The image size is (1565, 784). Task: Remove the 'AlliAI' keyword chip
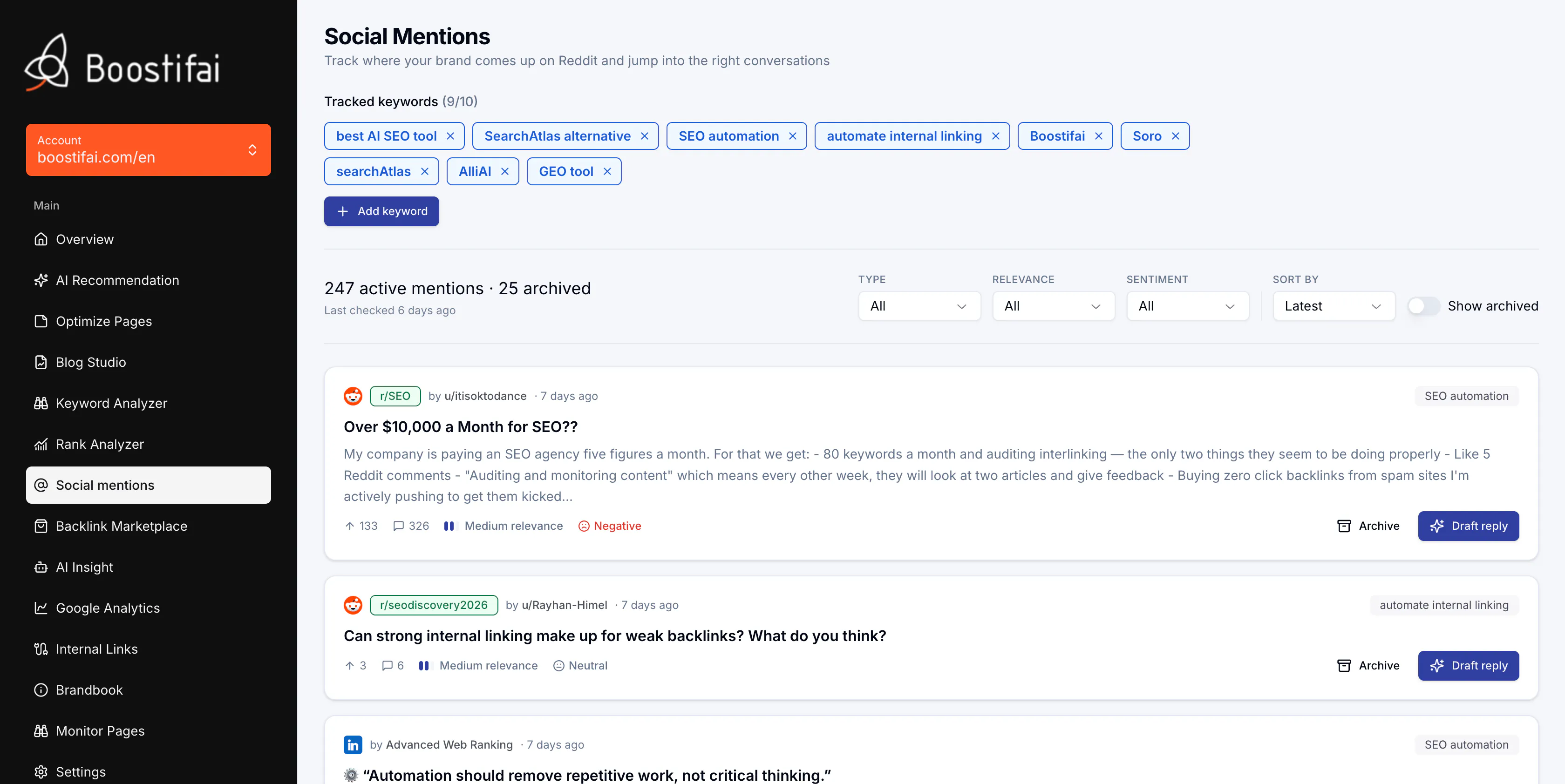click(x=505, y=171)
